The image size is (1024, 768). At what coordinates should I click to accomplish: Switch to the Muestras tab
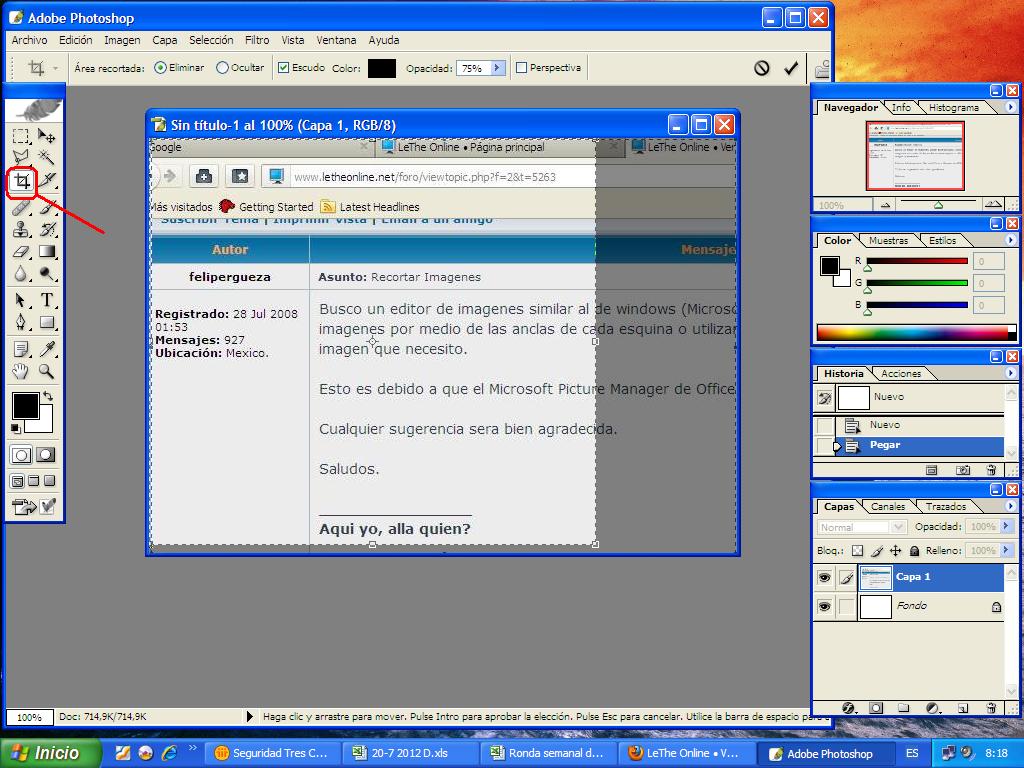[x=888, y=240]
